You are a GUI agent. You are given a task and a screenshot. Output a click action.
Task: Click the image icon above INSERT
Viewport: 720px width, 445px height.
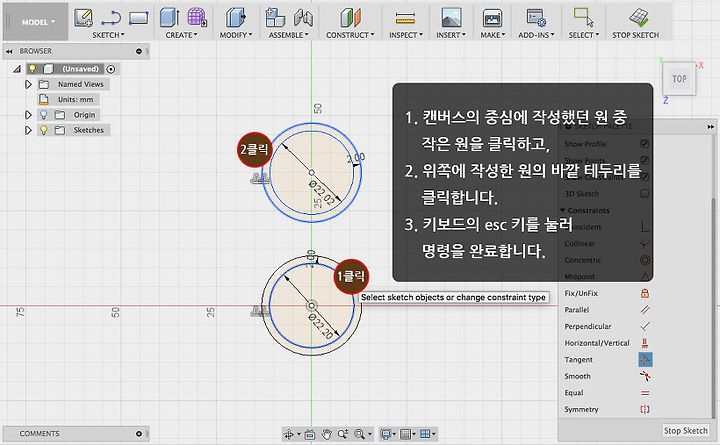click(x=451, y=18)
